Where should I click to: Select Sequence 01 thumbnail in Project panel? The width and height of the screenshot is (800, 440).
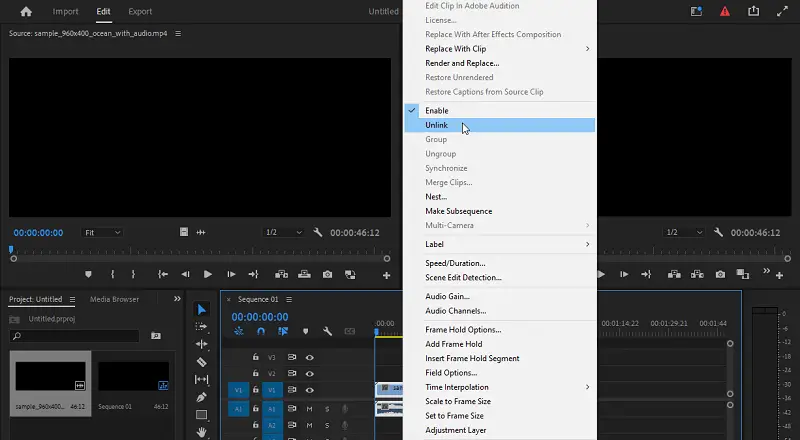[134, 376]
